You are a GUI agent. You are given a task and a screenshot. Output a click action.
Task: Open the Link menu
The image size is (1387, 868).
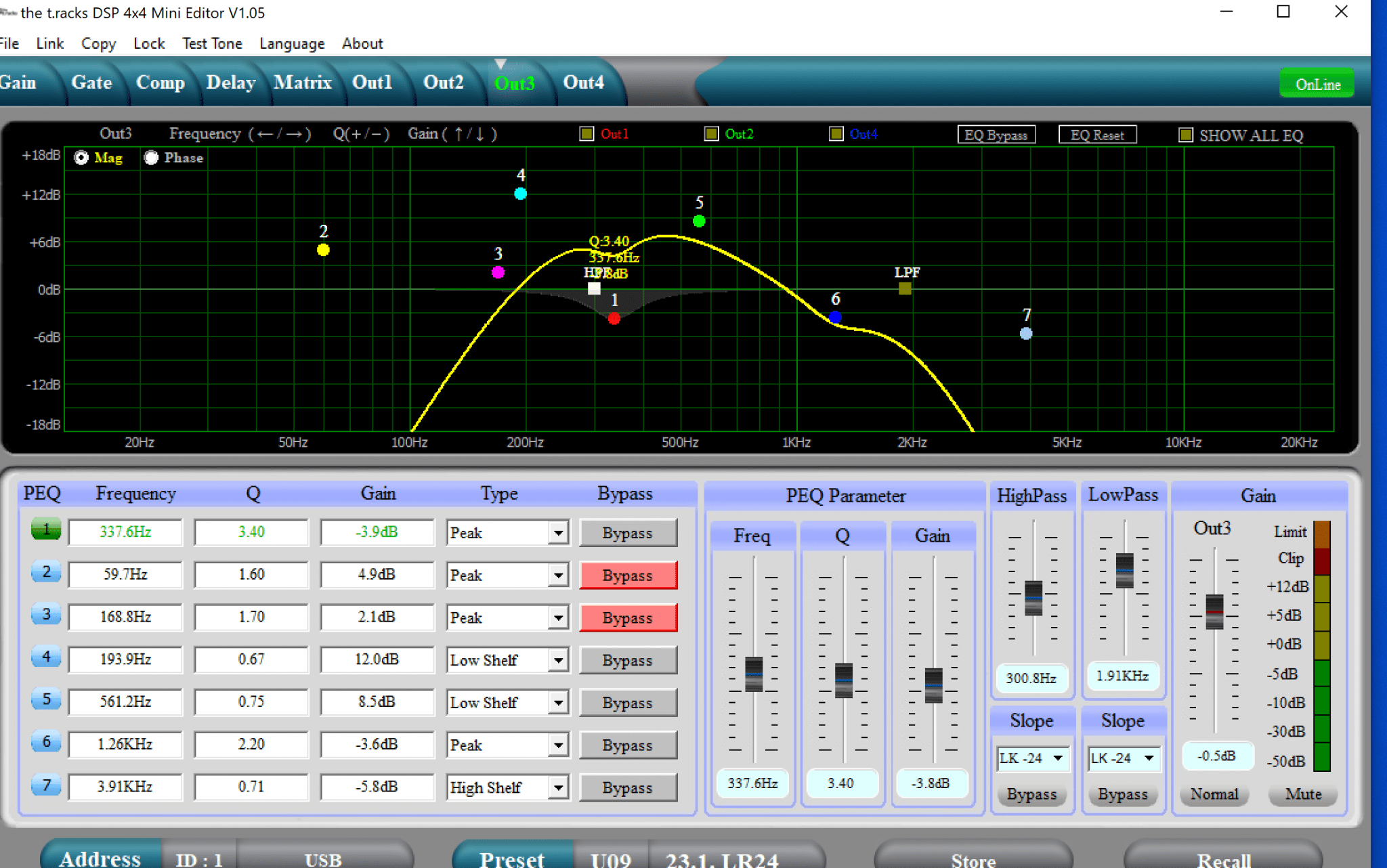point(49,43)
